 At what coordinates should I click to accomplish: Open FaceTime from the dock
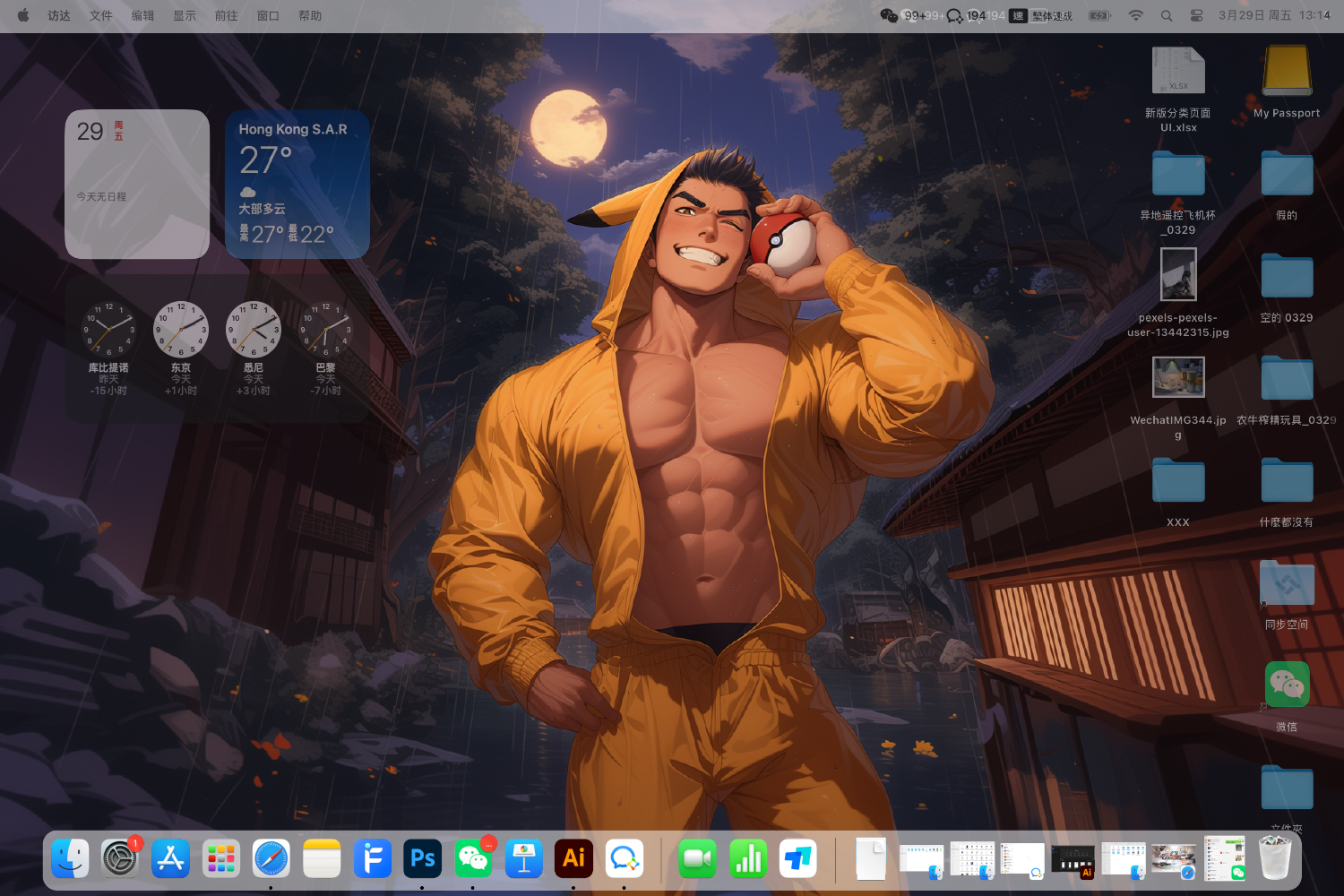pos(697,859)
